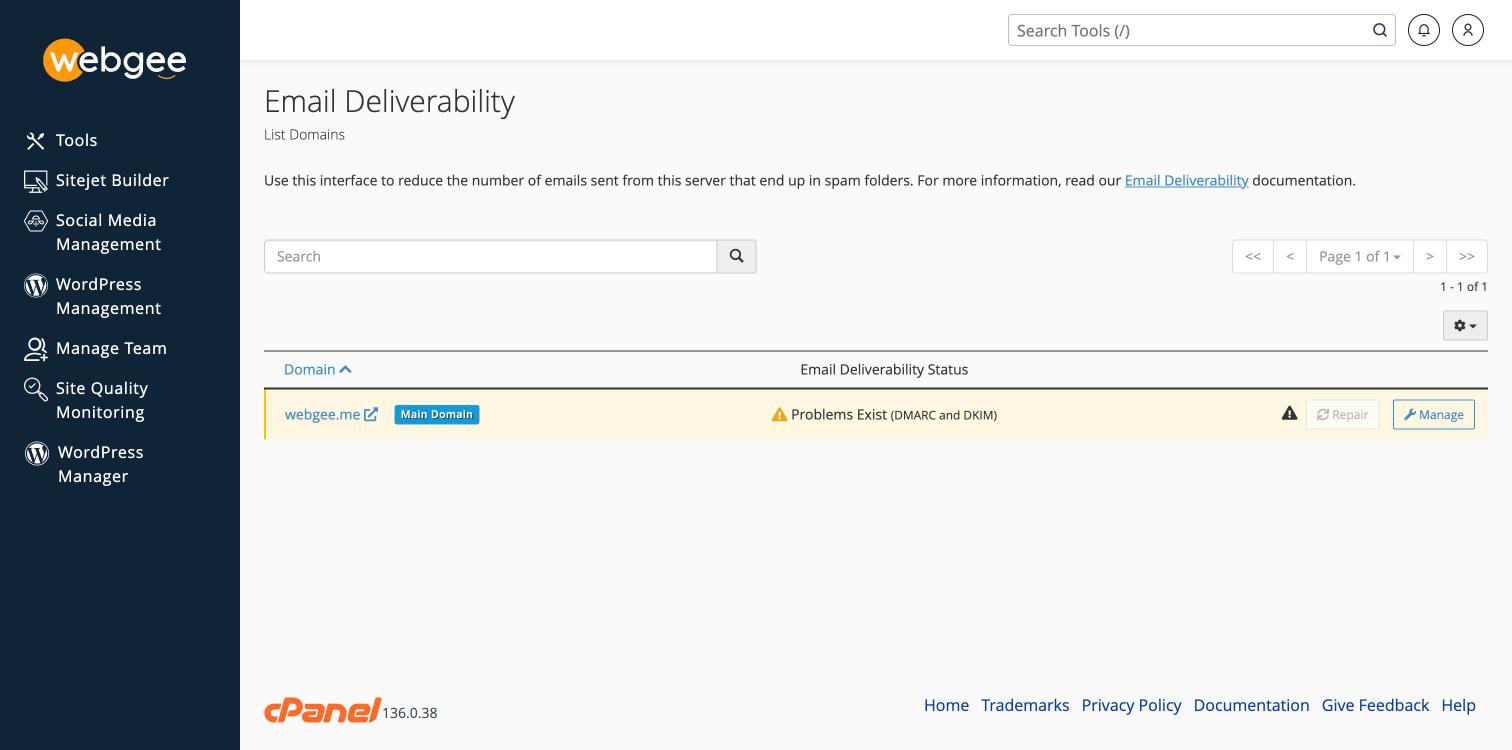This screenshot has height=750, width=1512.
Task: Click orange warning icon beside Problems Exist
Action: (x=779, y=414)
